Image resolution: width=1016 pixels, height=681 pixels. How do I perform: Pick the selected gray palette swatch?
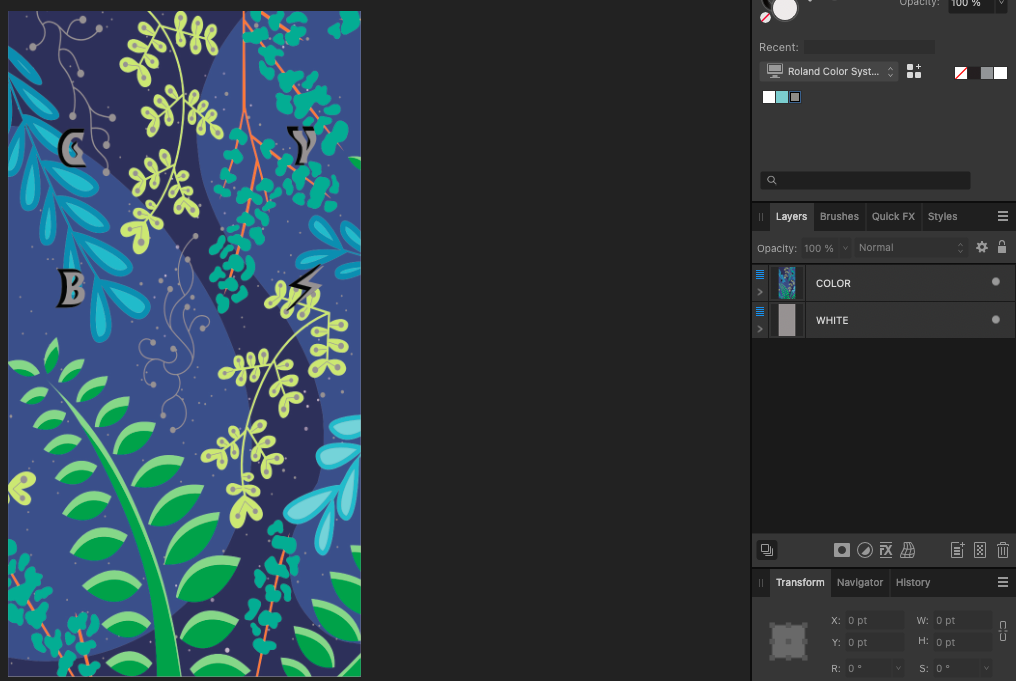(x=795, y=97)
